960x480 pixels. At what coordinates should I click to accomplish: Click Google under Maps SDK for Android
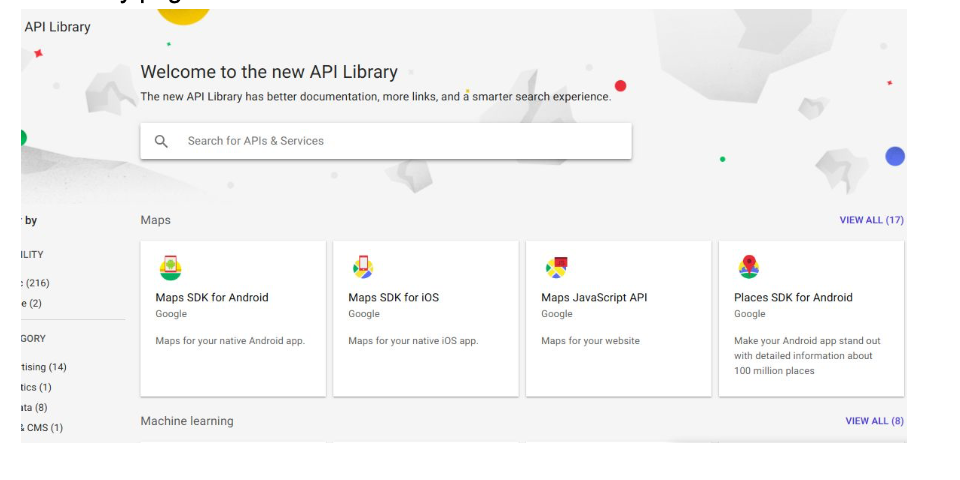tap(171, 314)
